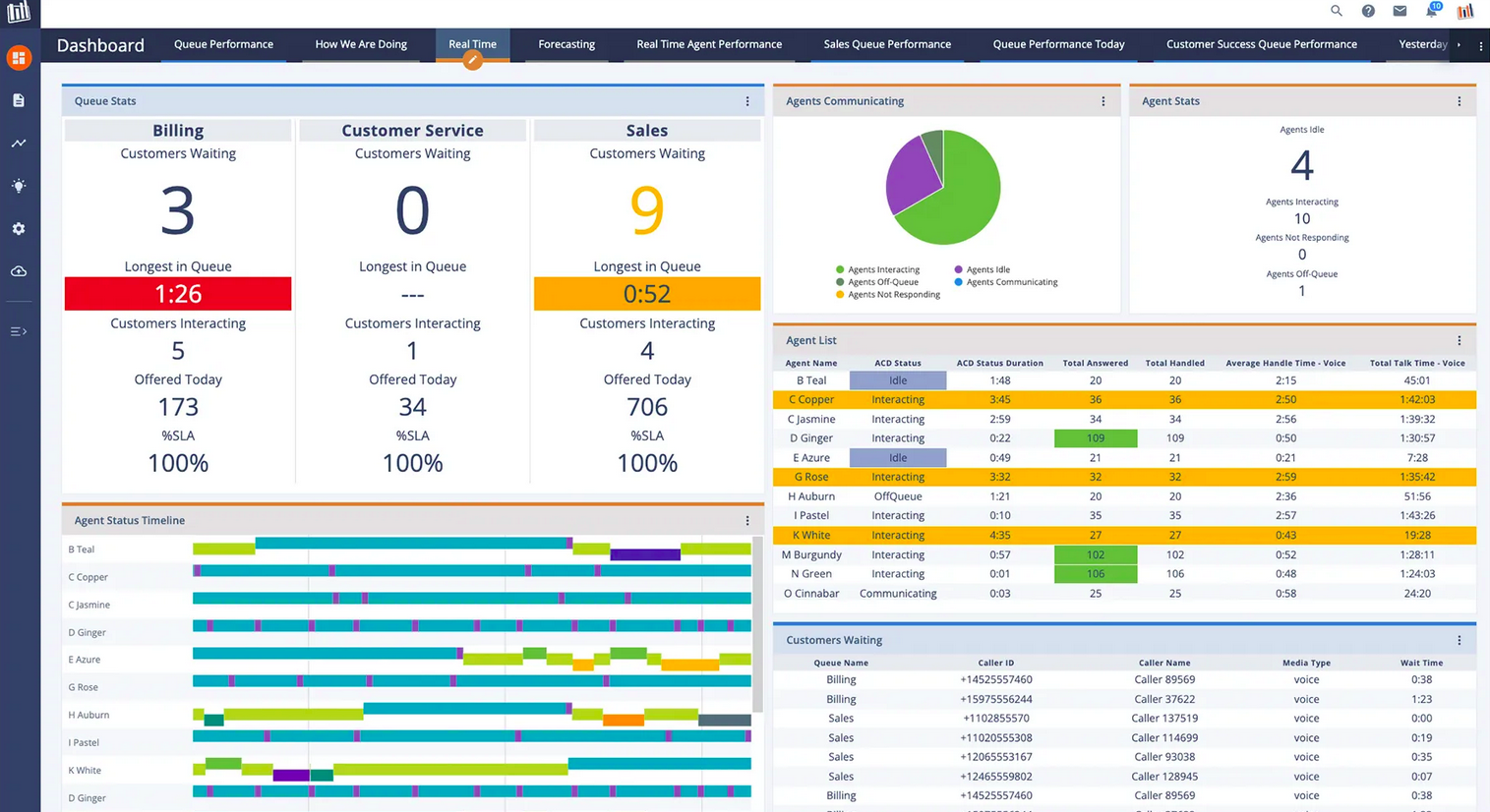
Task: View notifications via the bell icon
Action: (x=1432, y=12)
